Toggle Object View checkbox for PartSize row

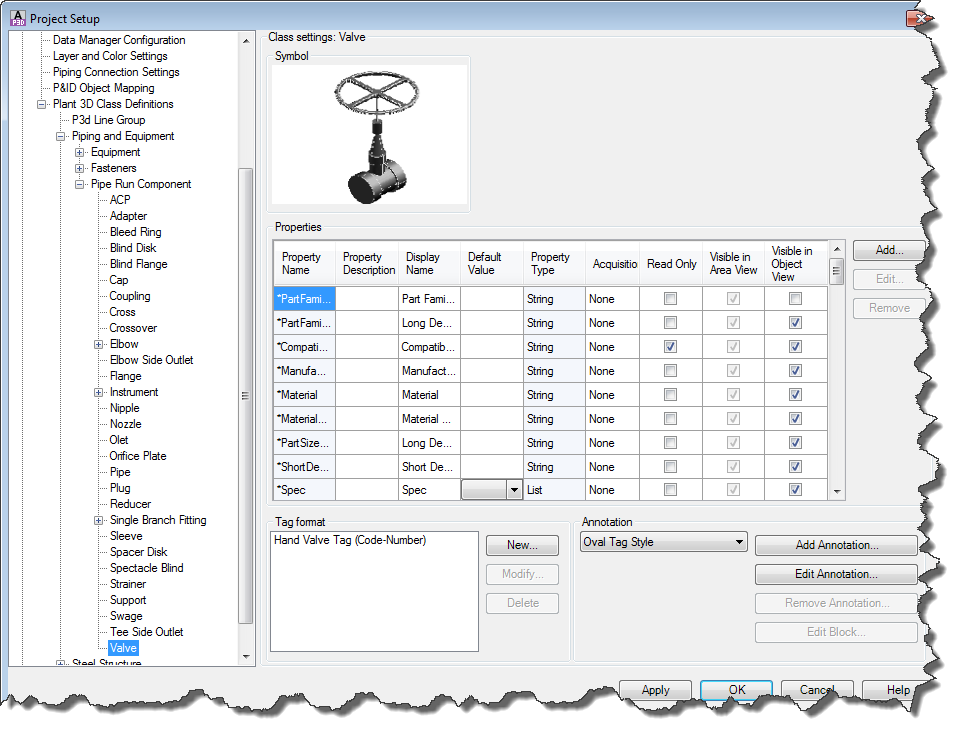(795, 443)
